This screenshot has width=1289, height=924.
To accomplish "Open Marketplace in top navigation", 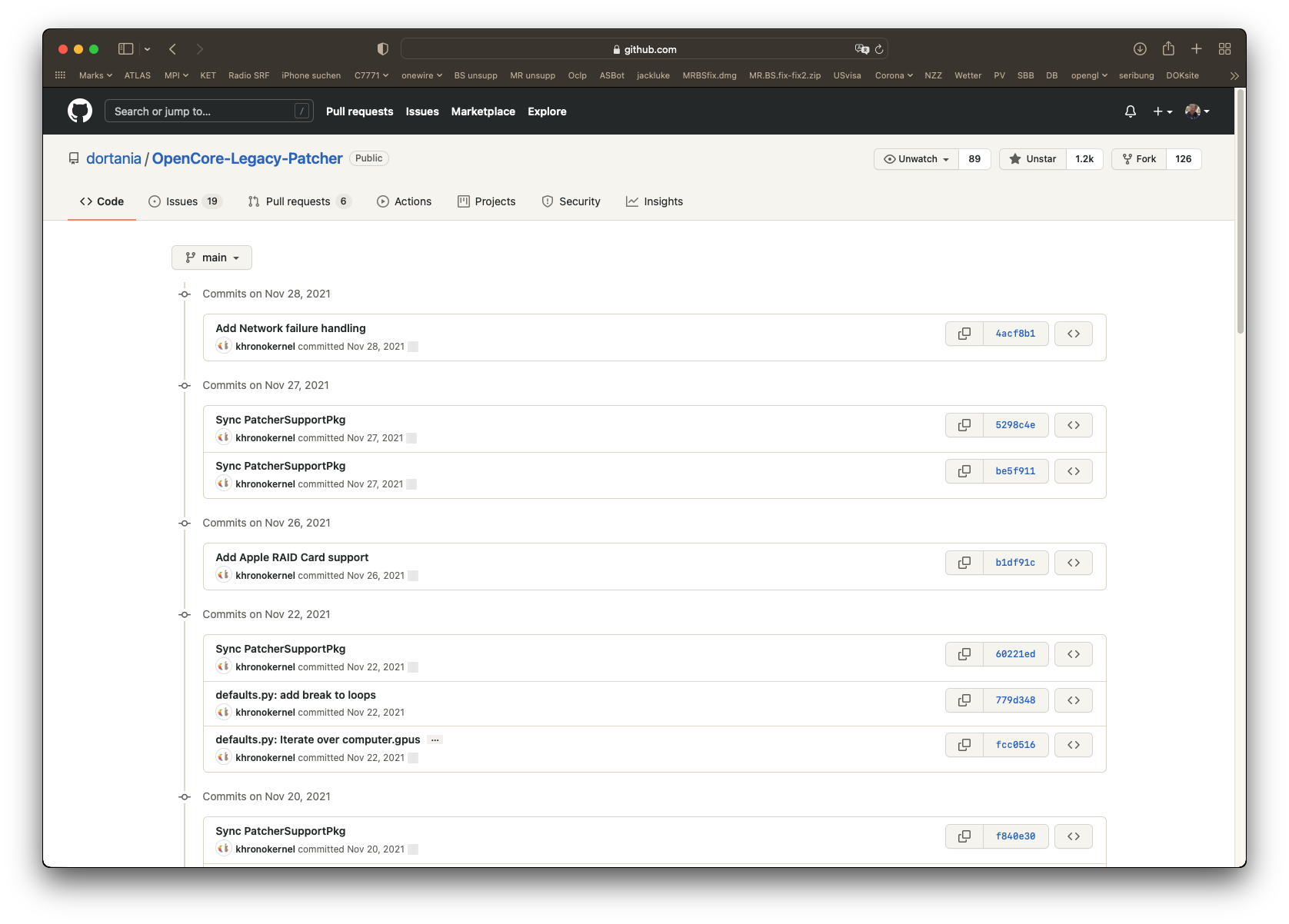I will click(x=483, y=111).
